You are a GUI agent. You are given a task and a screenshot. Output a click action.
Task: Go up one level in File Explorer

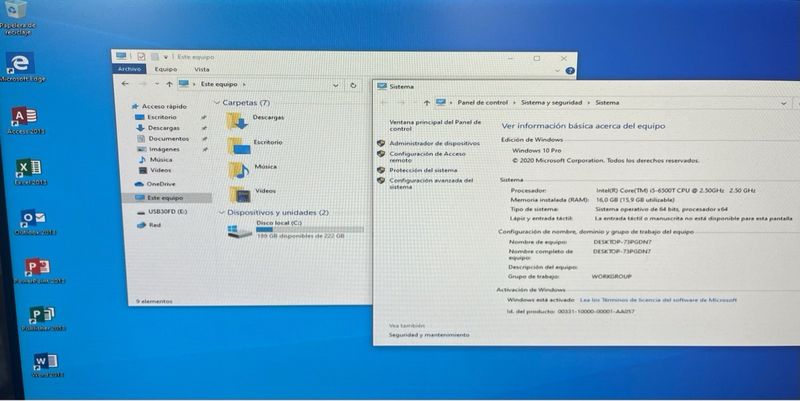169,84
